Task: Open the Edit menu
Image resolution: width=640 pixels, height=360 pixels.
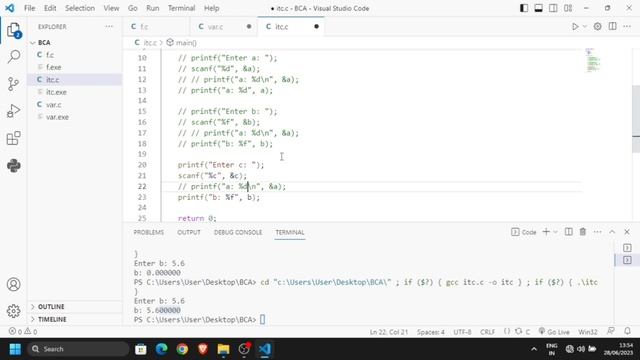Action: 50,8
